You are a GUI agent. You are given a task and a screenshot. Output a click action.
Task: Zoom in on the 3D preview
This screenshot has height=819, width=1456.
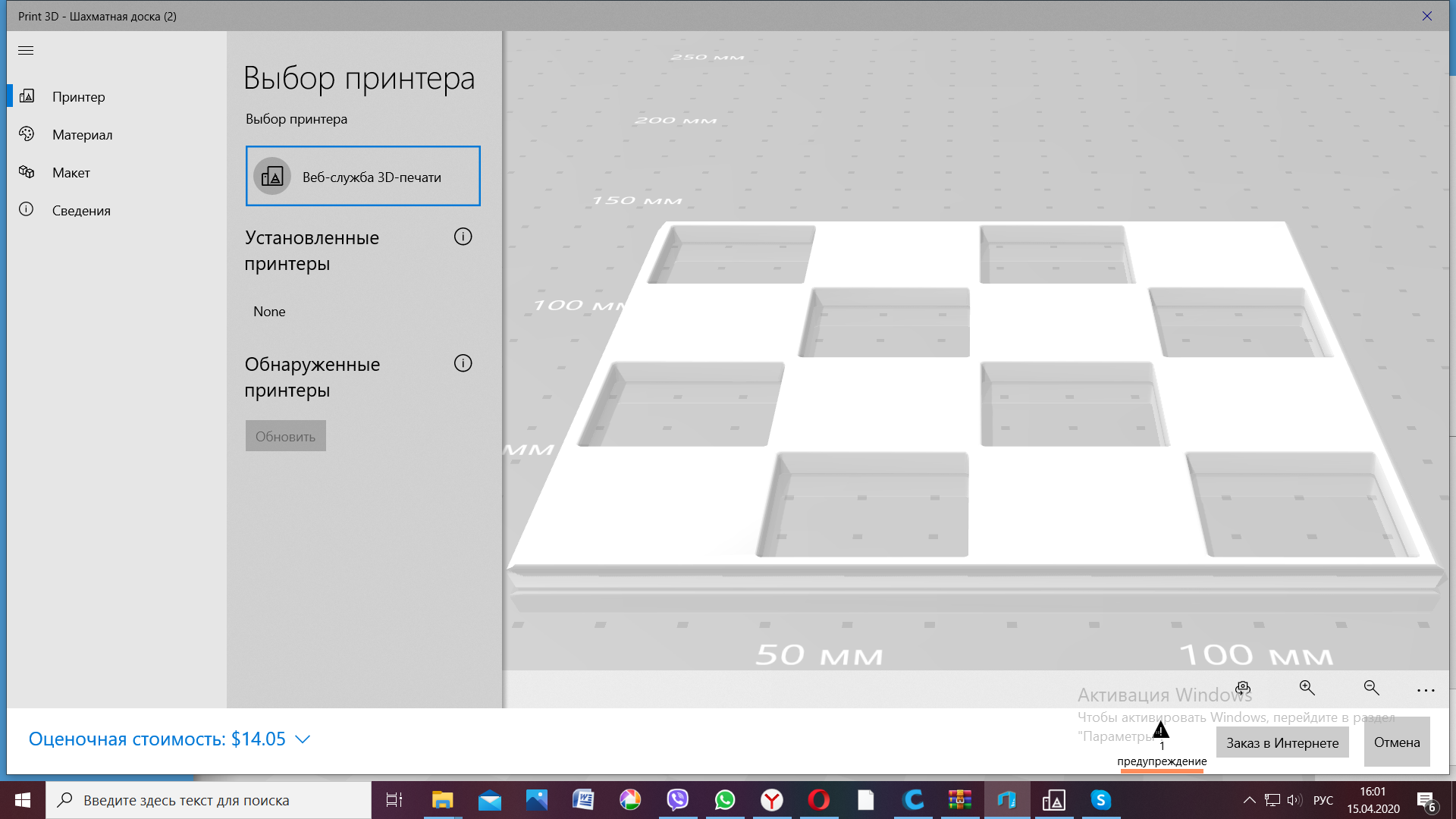(x=1307, y=688)
